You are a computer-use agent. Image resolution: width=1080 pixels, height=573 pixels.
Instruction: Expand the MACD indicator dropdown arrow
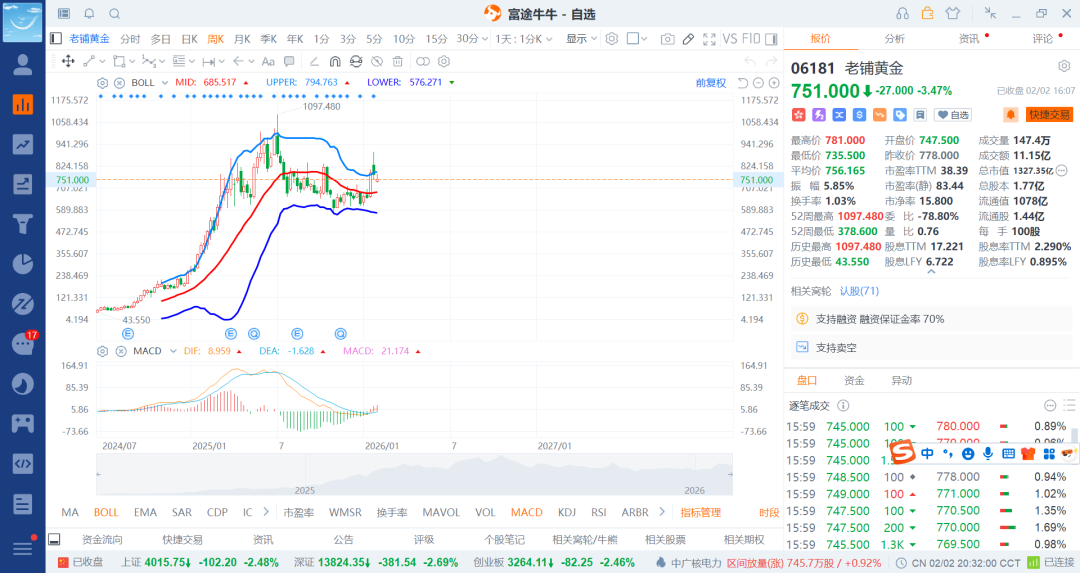click(x=173, y=351)
